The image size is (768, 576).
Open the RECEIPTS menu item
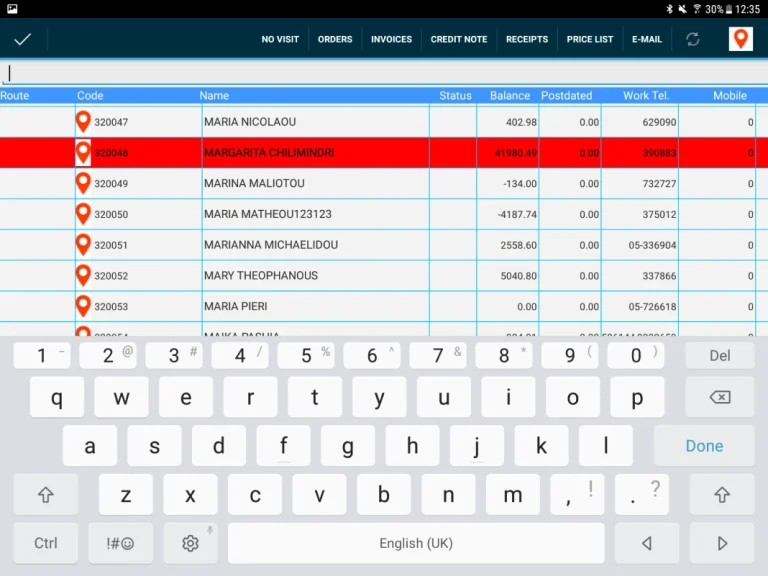(x=527, y=39)
